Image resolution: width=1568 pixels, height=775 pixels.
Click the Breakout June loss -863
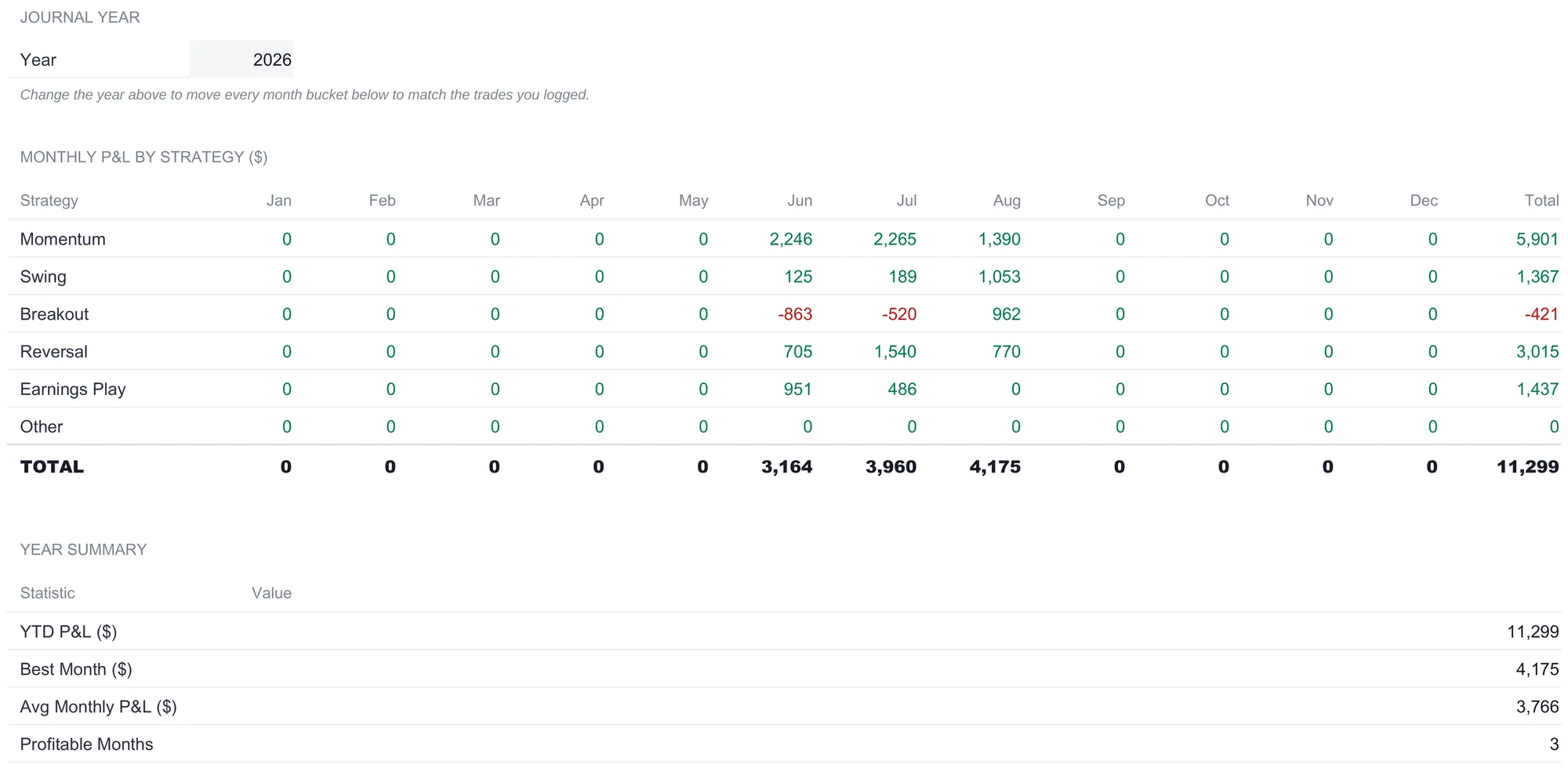tap(795, 314)
